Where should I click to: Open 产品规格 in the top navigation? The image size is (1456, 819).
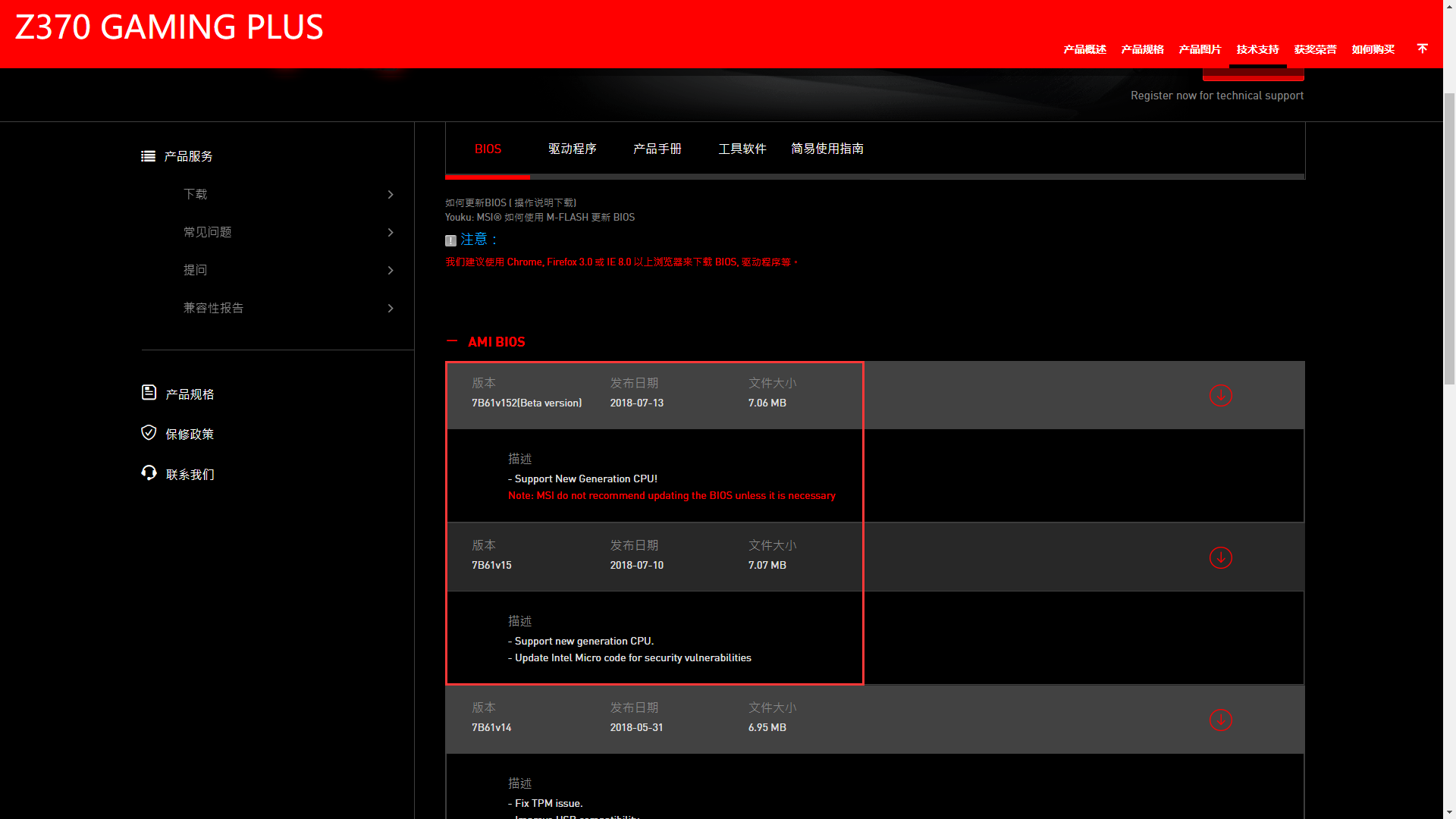(x=1142, y=49)
